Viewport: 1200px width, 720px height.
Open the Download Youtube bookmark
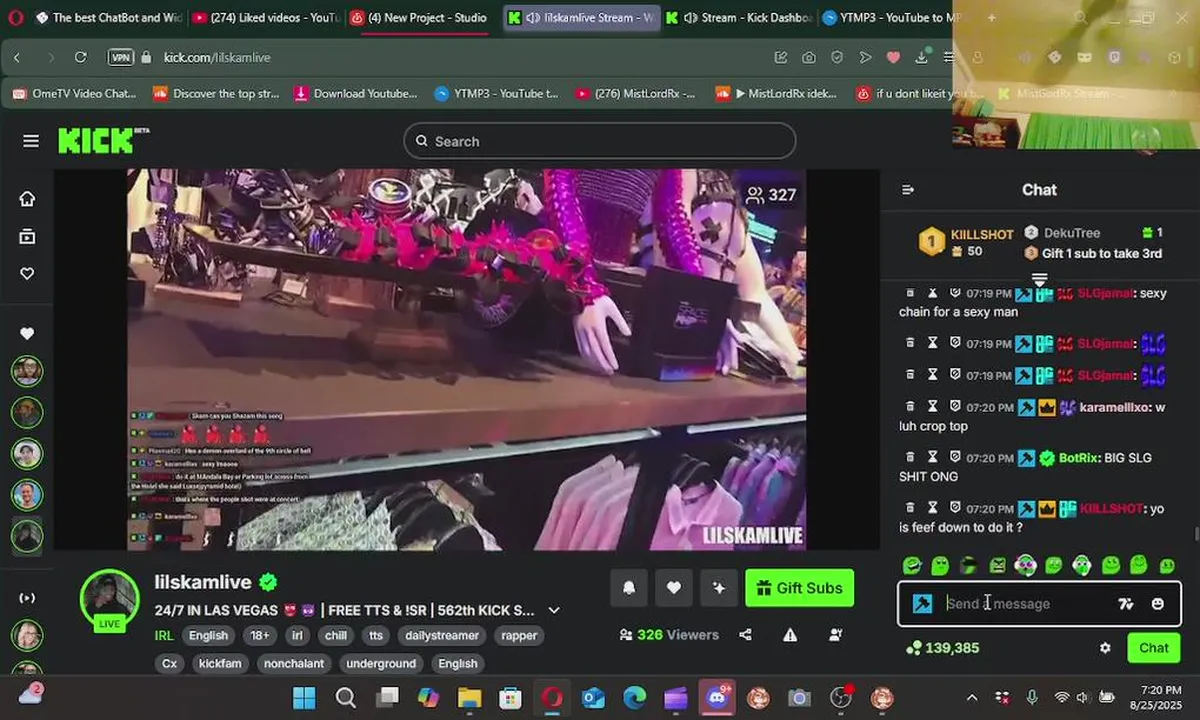tap(355, 93)
